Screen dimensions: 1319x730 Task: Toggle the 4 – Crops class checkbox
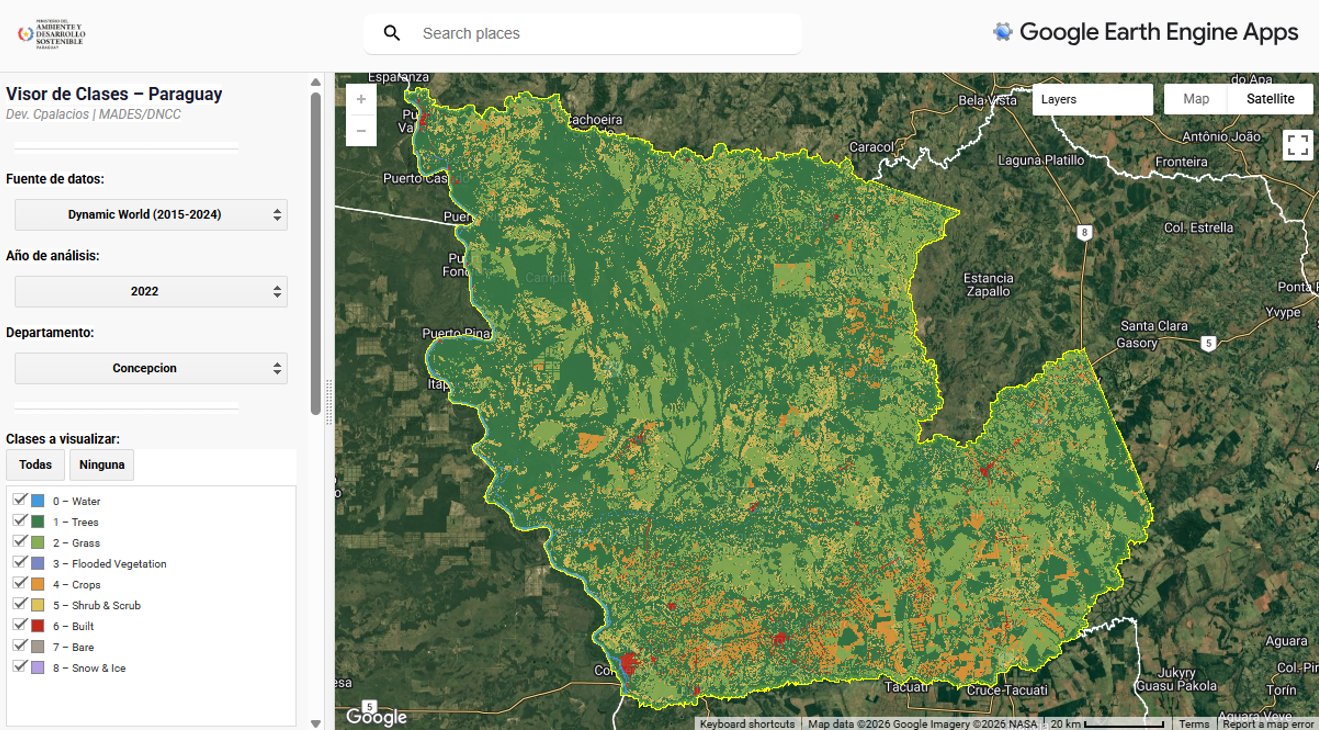19,583
